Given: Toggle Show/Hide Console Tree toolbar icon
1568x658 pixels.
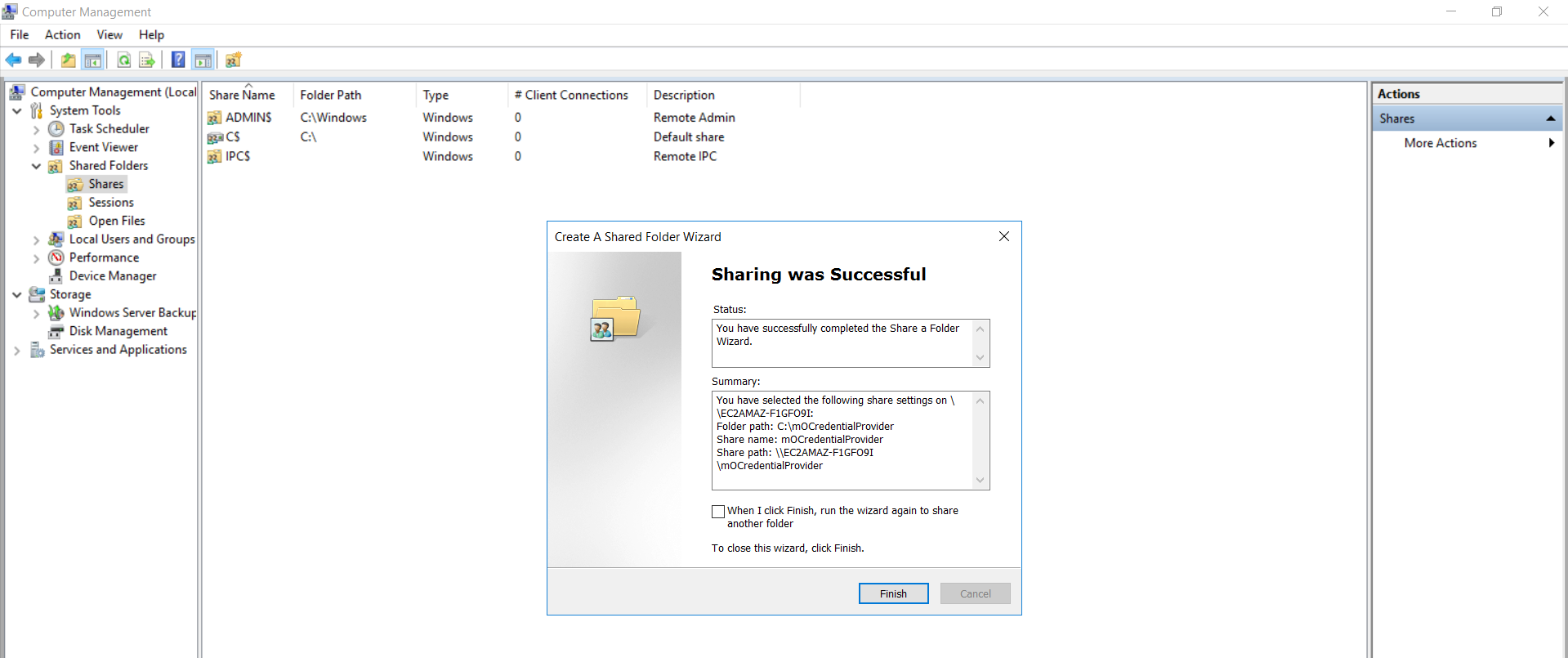Looking at the screenshot, I should [93, 60].
